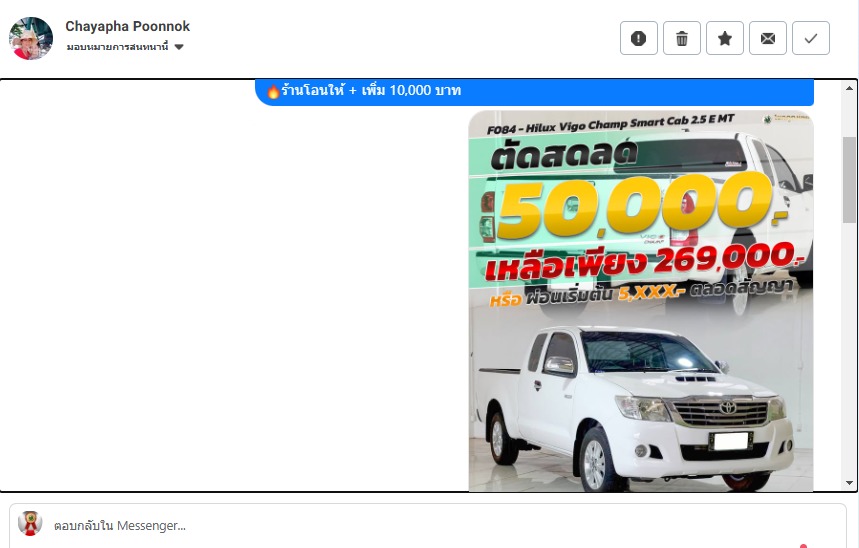Star this conversation as follow-up
859x548 pixels.
tap(725, 38)
